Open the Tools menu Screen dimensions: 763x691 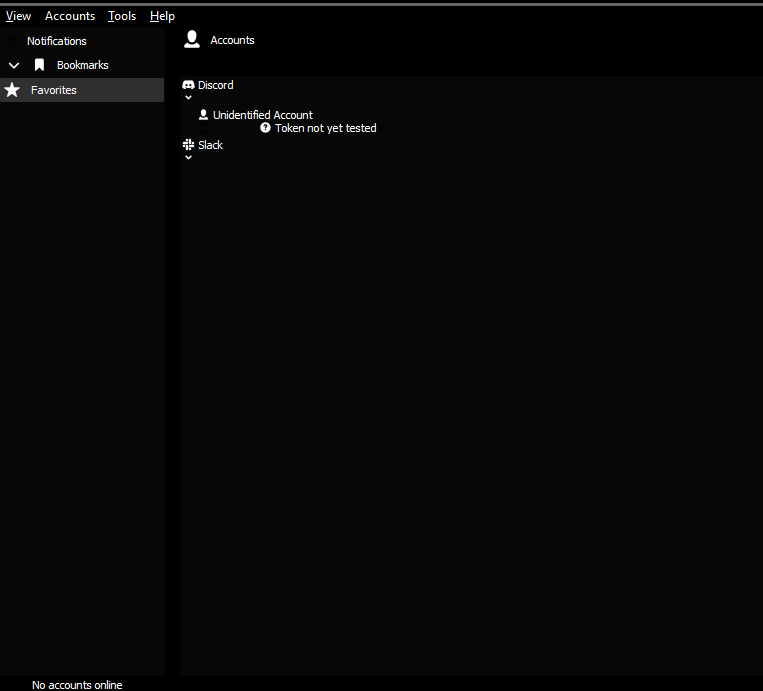(x=122, y=16)
